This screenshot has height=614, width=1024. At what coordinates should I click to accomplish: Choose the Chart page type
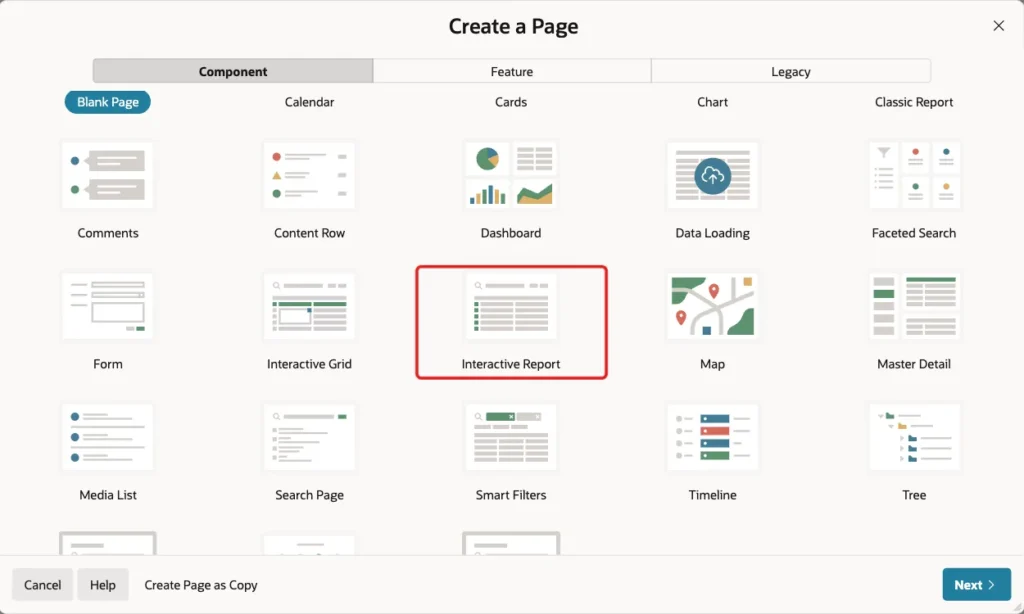point(712,102)
